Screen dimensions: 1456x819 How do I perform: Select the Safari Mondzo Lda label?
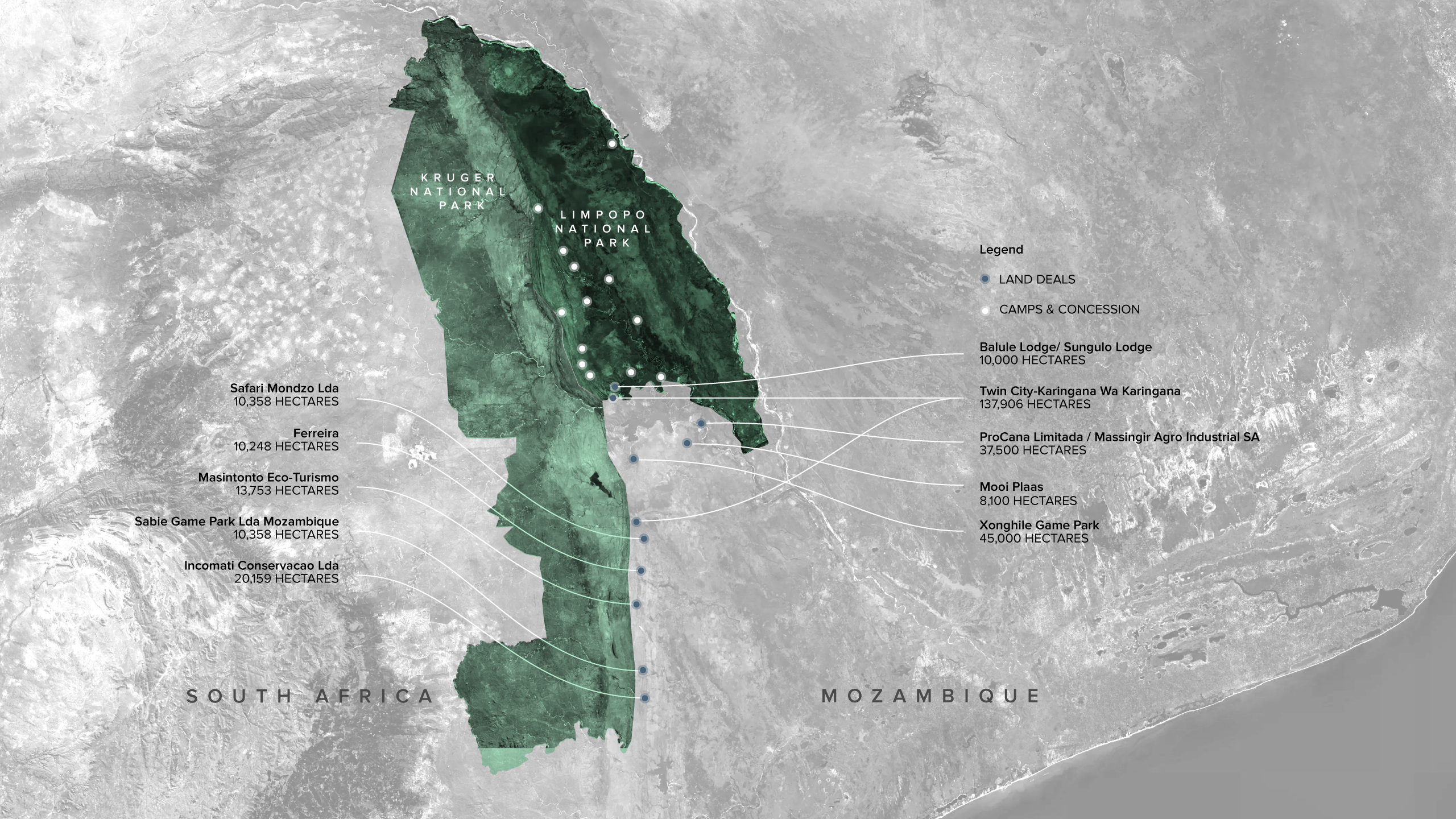coord(284,388)
